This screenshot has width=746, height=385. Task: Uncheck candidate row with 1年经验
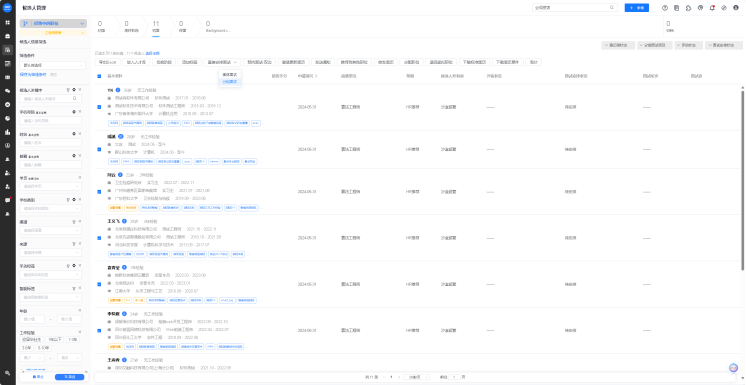[99, 284]
